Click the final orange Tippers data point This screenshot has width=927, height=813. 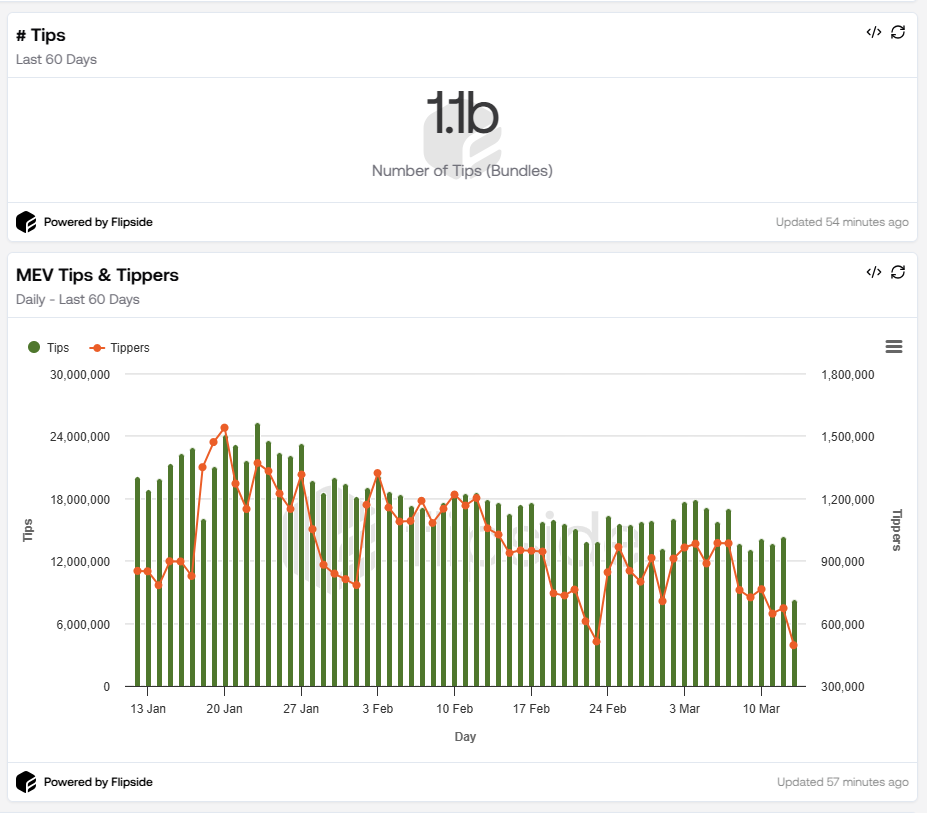coord(793,645)
